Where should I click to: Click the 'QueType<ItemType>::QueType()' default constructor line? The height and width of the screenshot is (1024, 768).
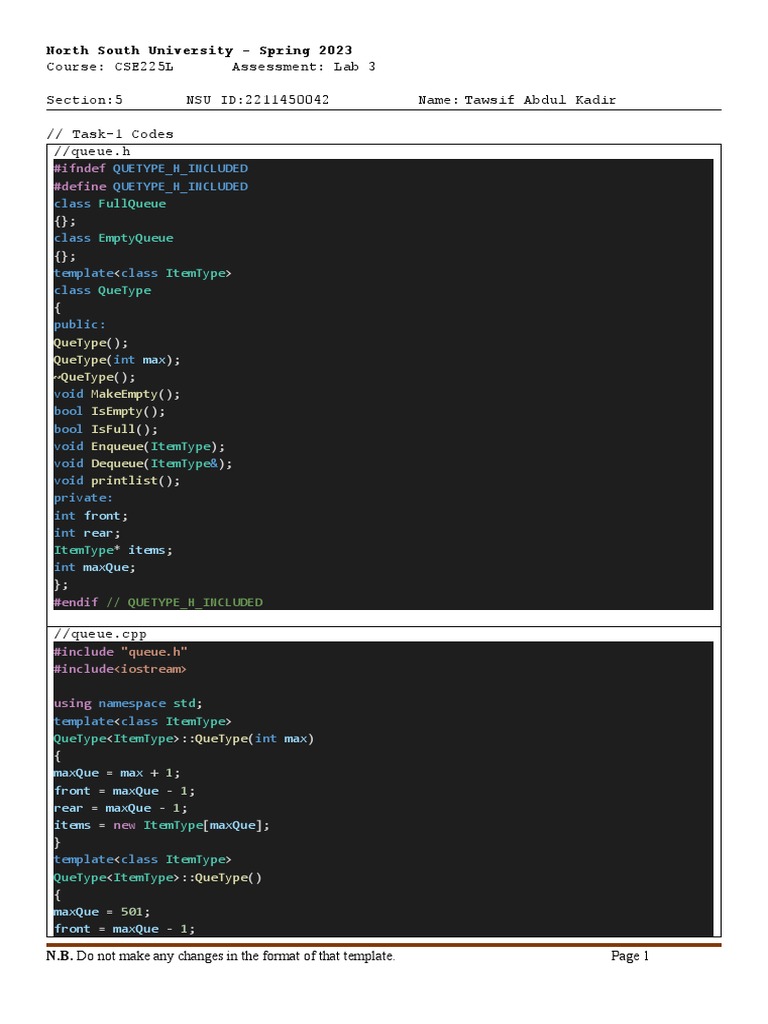157,878
